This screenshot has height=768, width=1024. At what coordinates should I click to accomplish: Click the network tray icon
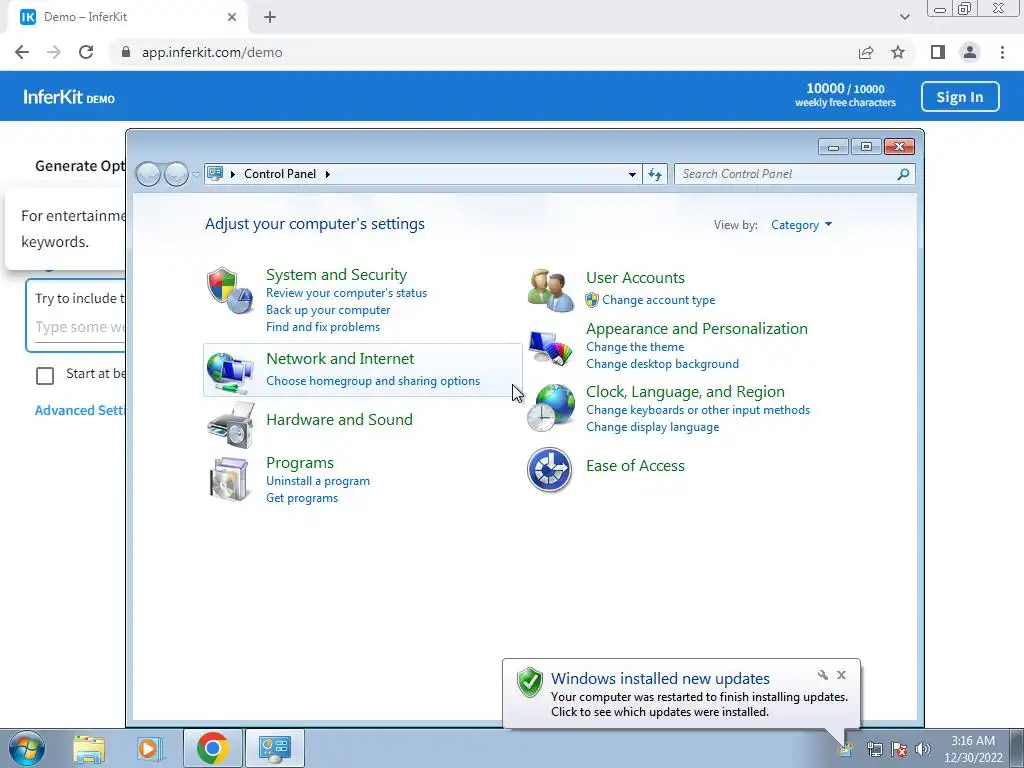tap(874, 749)
